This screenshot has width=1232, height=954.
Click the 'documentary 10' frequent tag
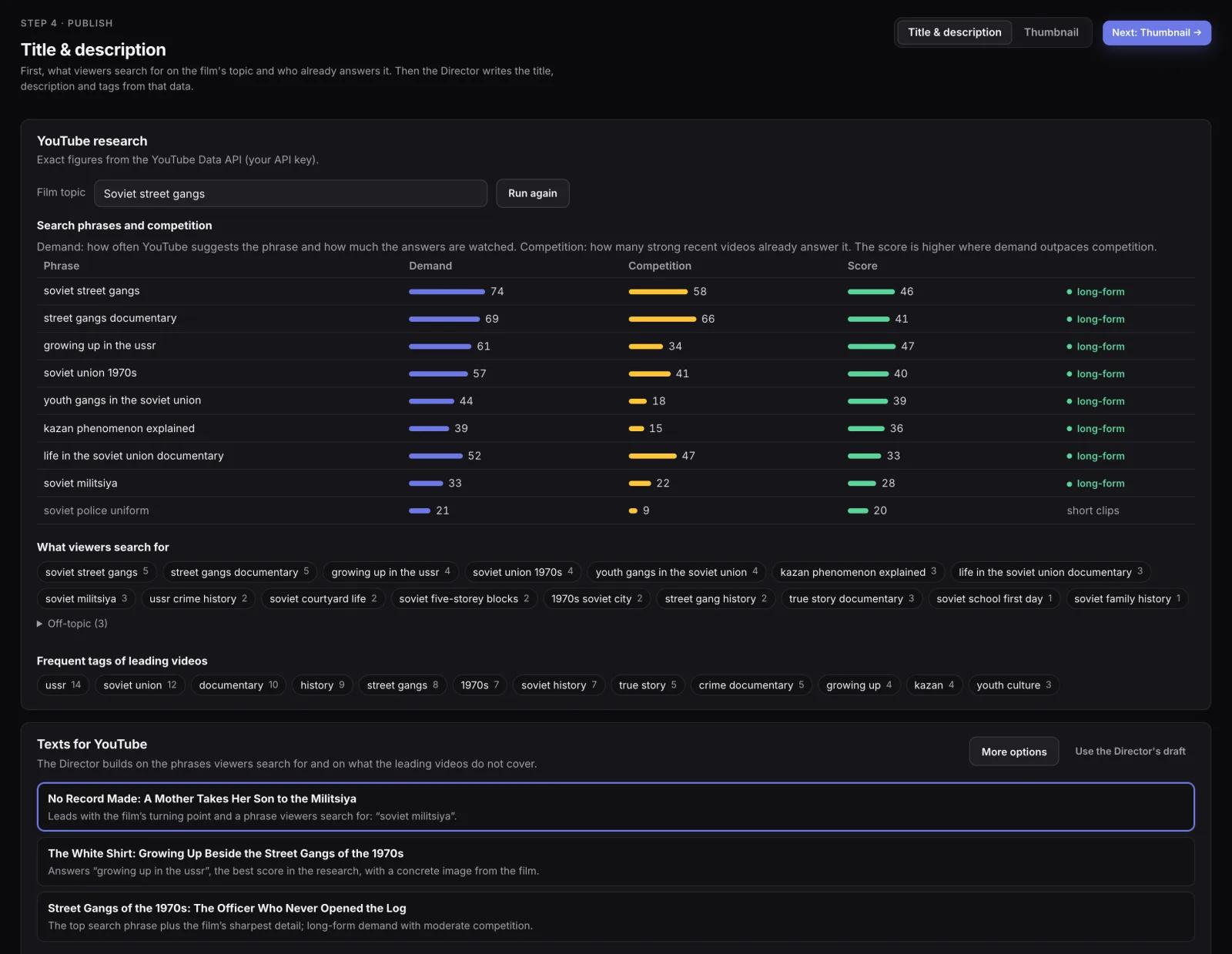(x=239, y=685)
